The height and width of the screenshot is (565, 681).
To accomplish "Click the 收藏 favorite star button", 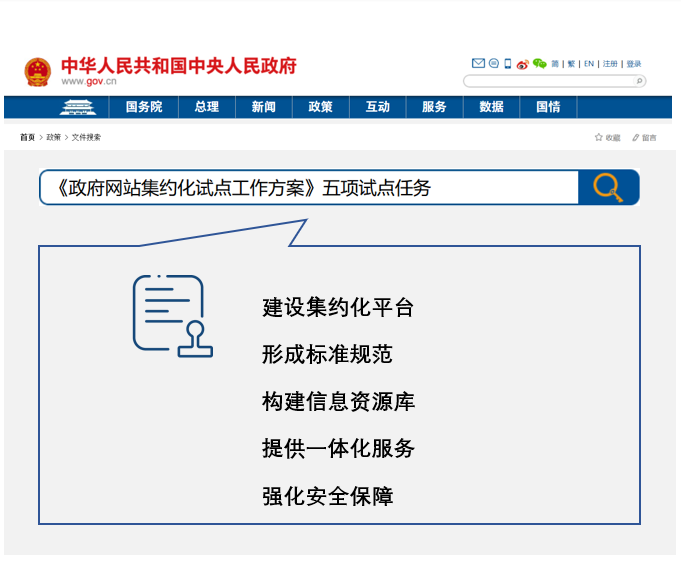I will pyautogui.click(x=608, y=138).
